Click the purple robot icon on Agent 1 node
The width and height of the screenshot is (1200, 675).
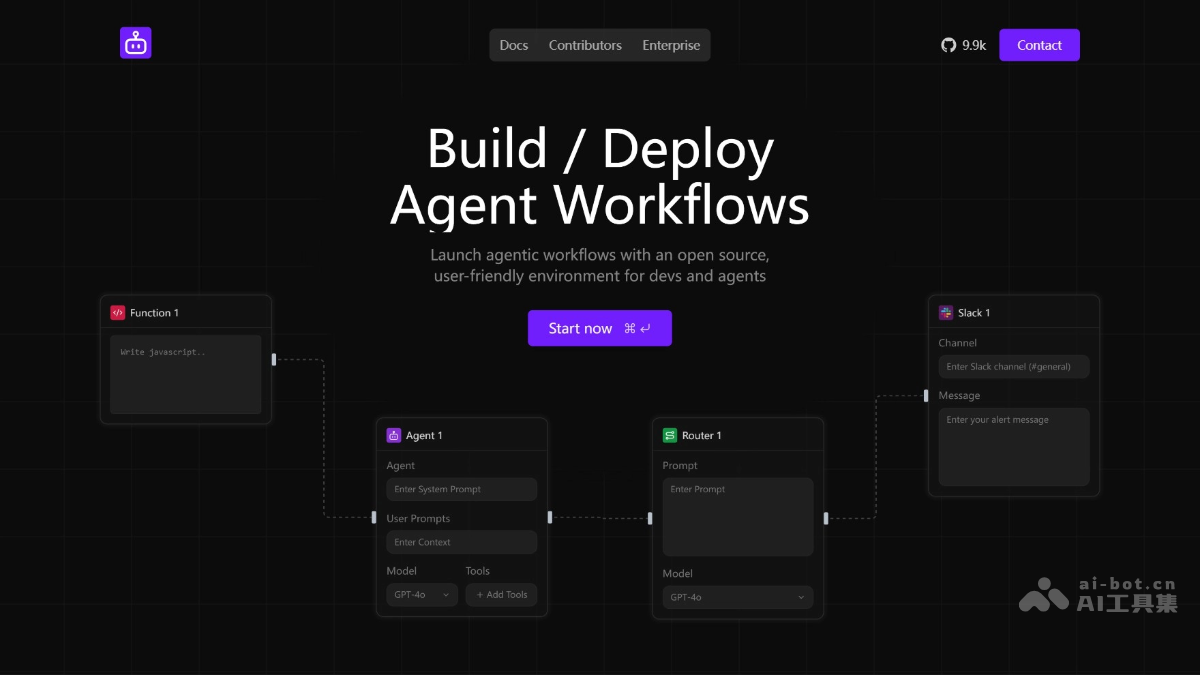pyautogui.click(x=394, y=435)
